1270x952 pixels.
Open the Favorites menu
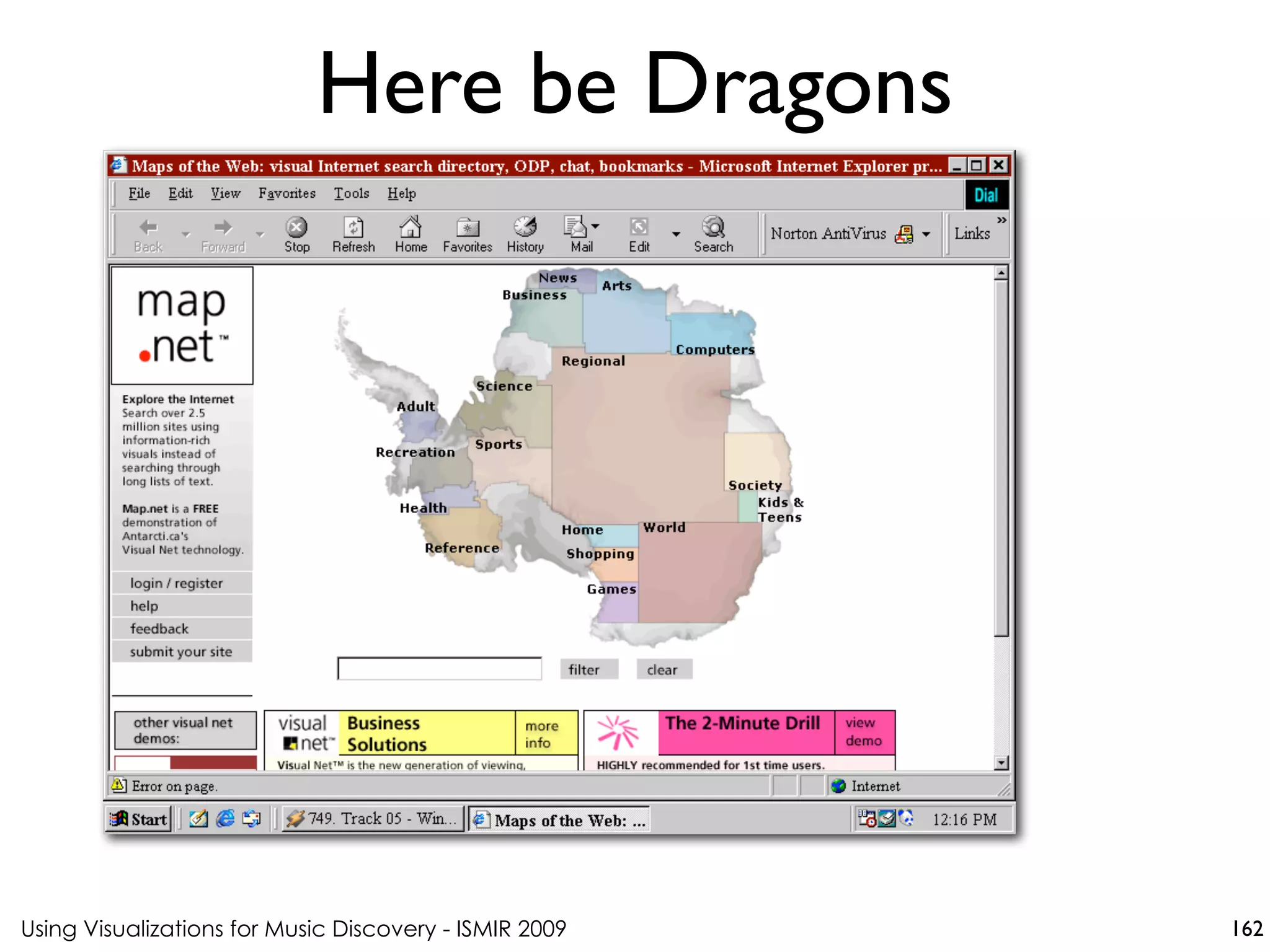click(287, 193)
